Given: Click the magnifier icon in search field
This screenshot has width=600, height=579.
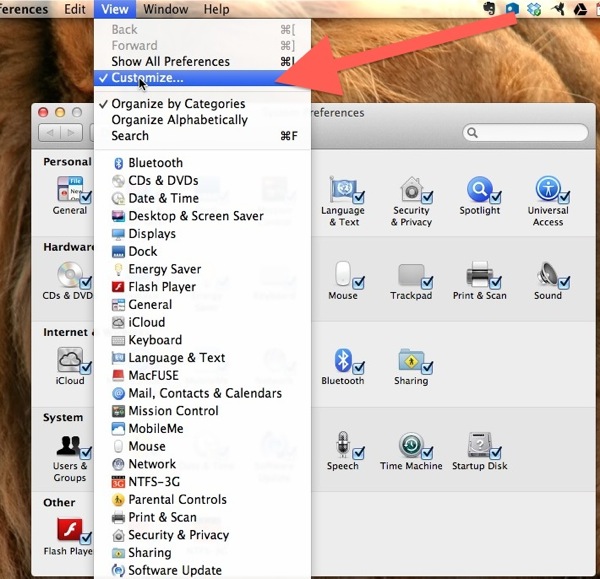Looking at the screenshot, I should pos(473,133).
